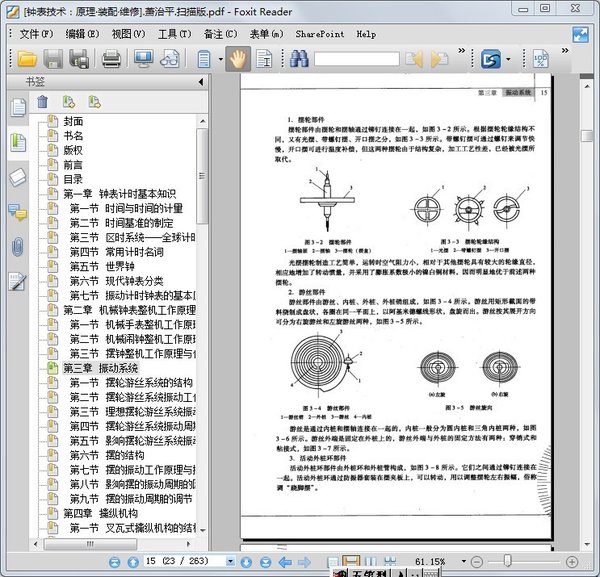The width and height of the screenshot is (600, 577).
Task: Go to bookmark 目录
Action: click(73, 179)
